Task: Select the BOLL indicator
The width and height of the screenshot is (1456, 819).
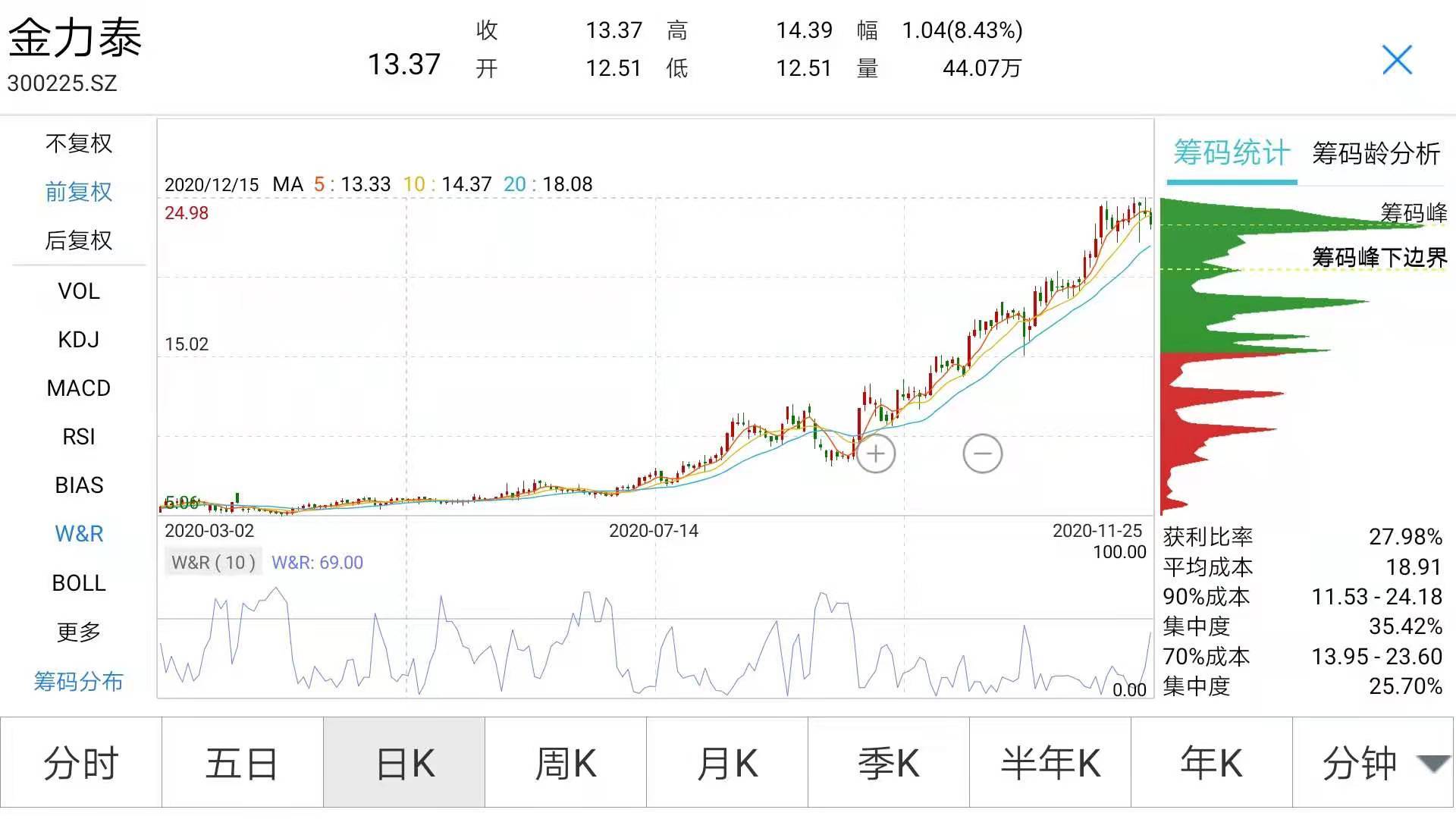Action: pyautogui.click(x=79, y=583)
